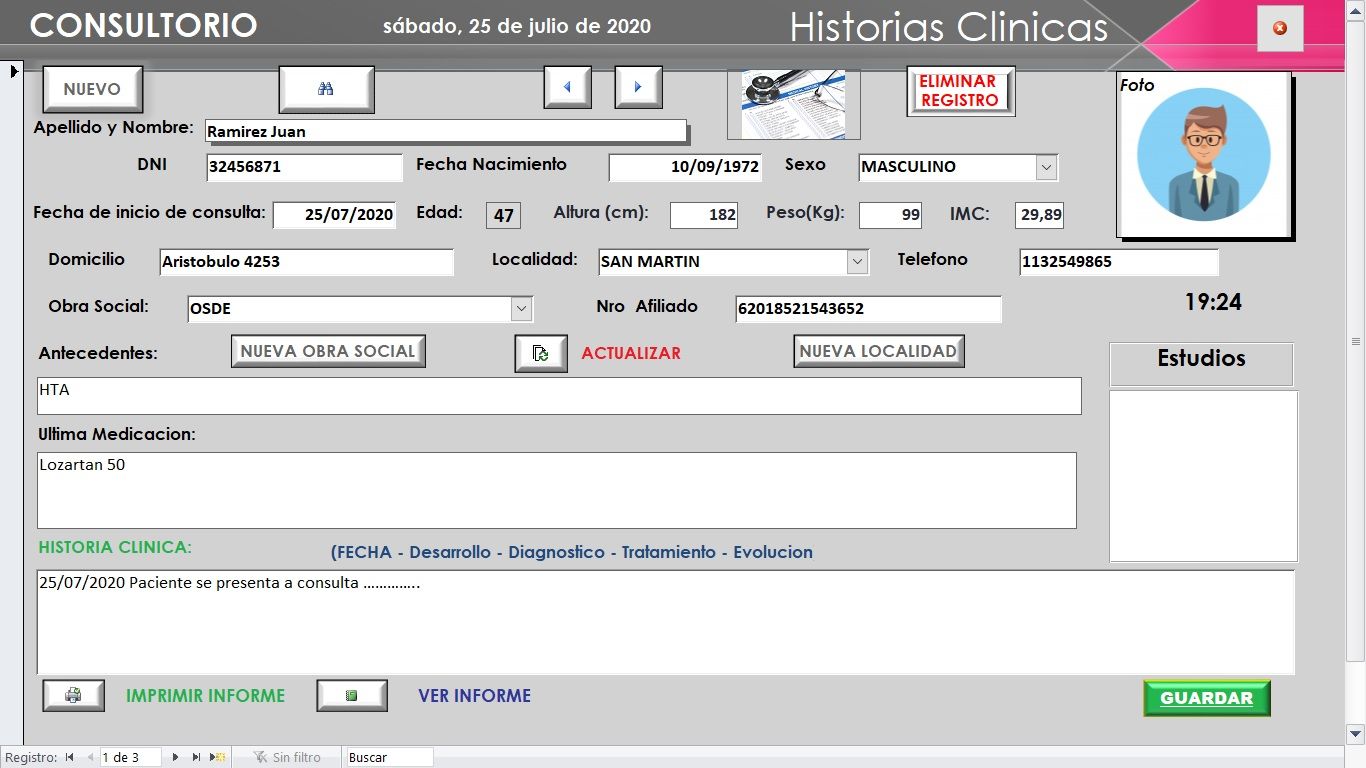Click the printer icon beside Imprimir Informe
The height and width of the screenshot is (768, 1366).
(x=73, y=695)
